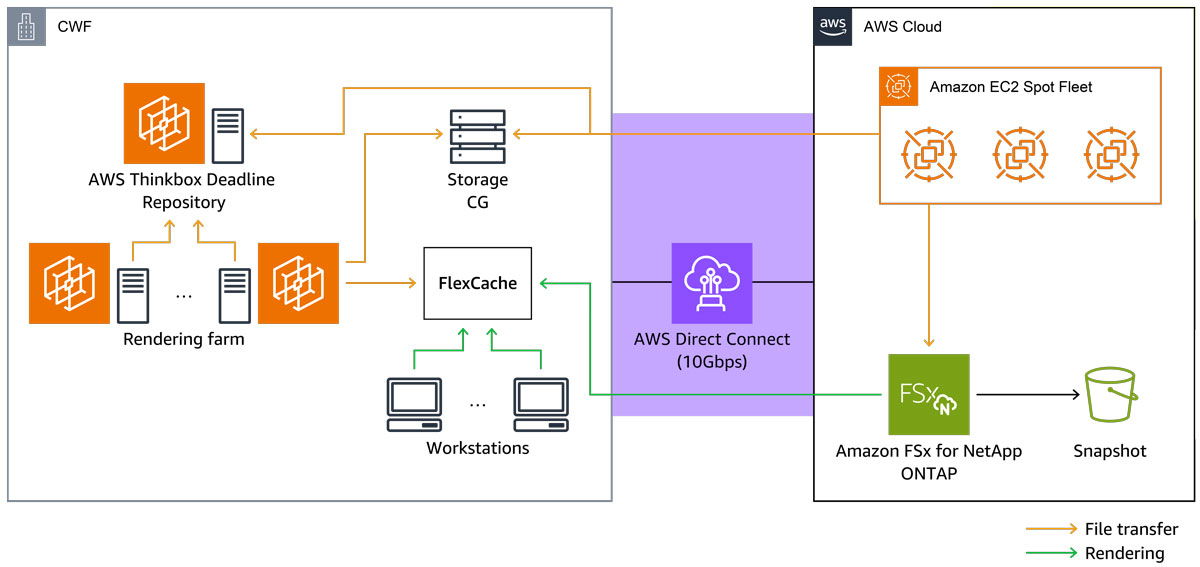Click the Amazon EC2 Spot Fleet header icon
Screen dimensions: 1200x567
point(898,87)
